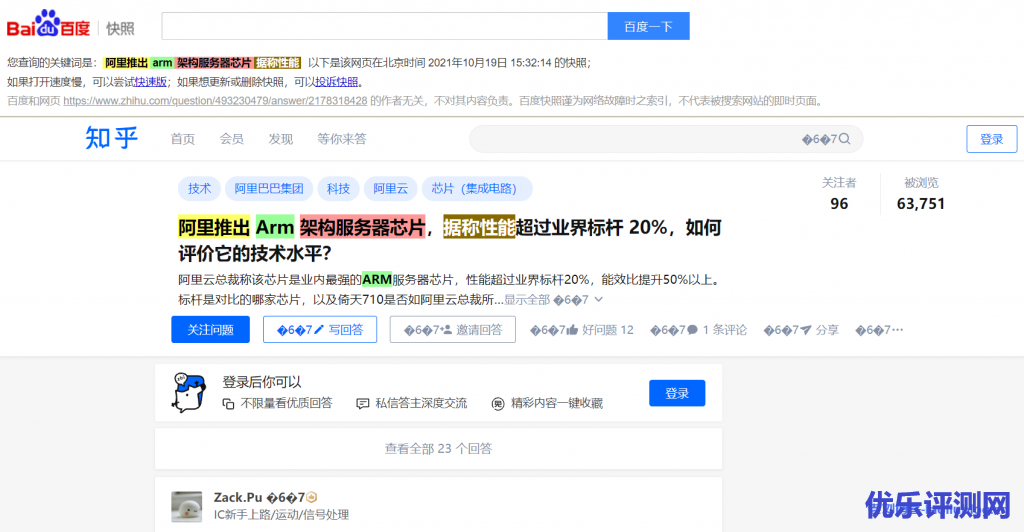1024x532 pixels.
Task: Click the 阿里巴巴集团 topic tag
Action: point(269,189)
